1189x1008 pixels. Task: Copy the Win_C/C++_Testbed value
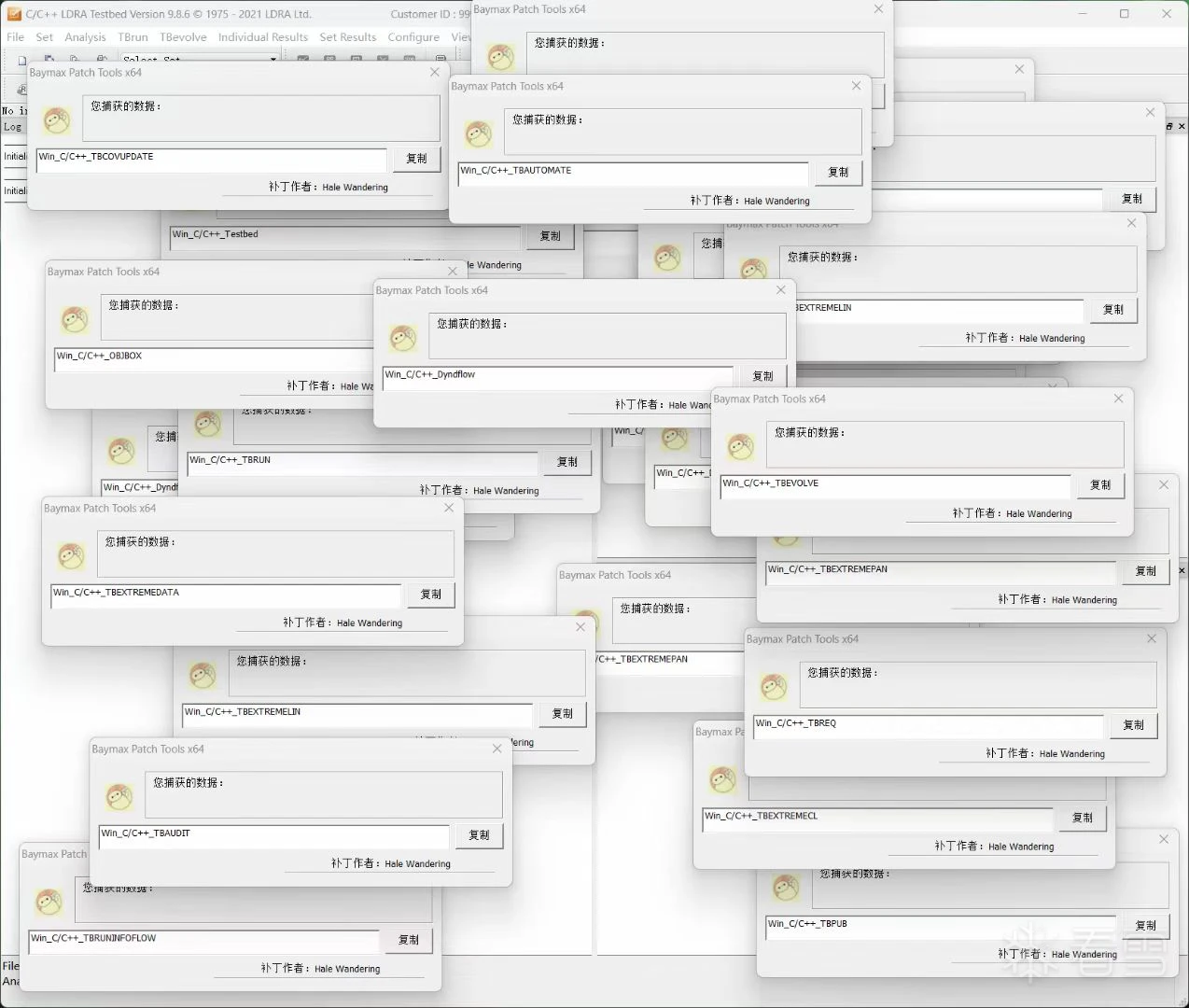click(x=551, y=236)
